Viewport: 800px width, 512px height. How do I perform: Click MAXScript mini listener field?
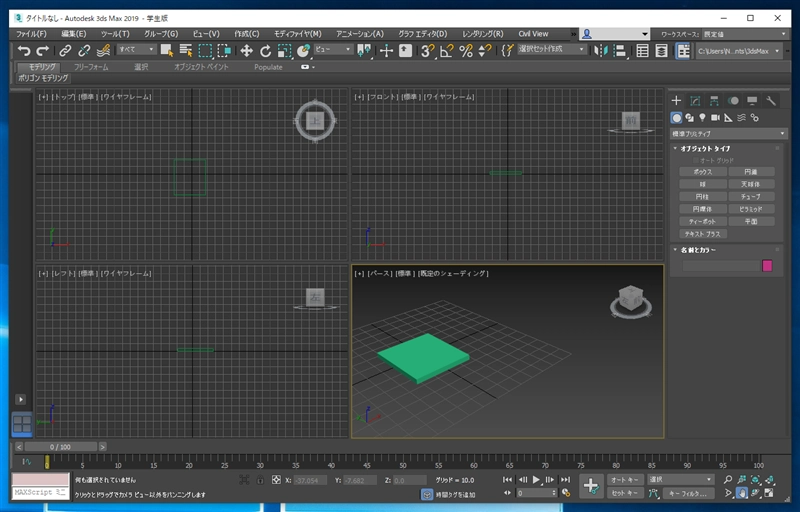coord(40,493)
